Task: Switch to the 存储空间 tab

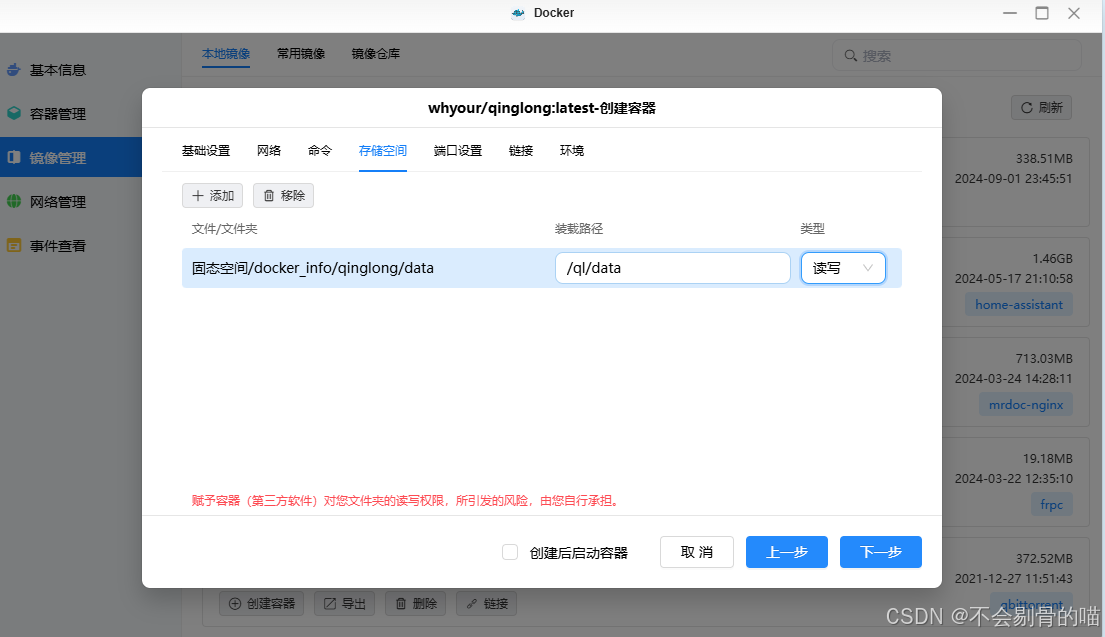Action: (x=383, y=151)
